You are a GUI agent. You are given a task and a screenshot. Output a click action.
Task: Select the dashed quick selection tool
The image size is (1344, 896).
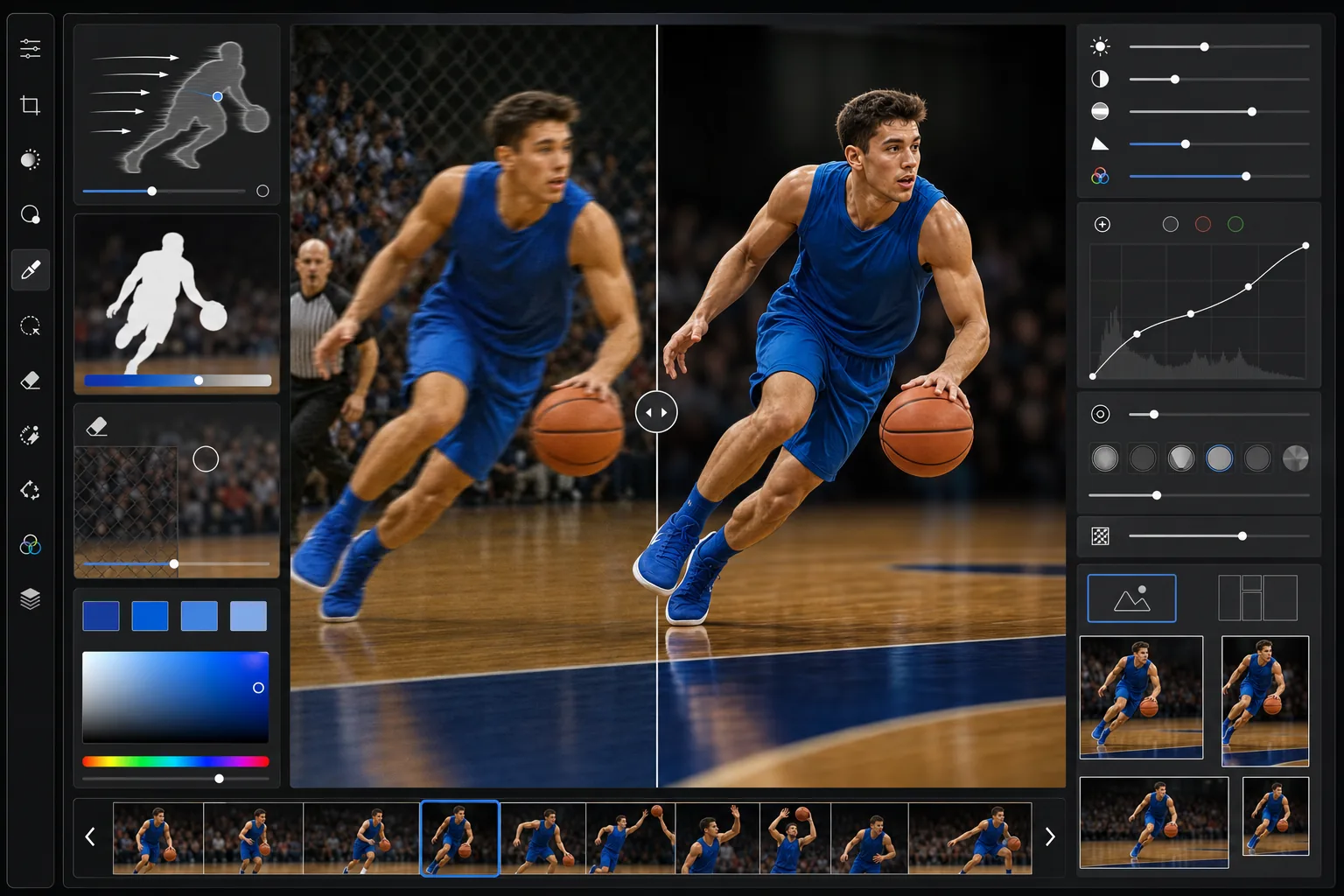click(30, 325)
